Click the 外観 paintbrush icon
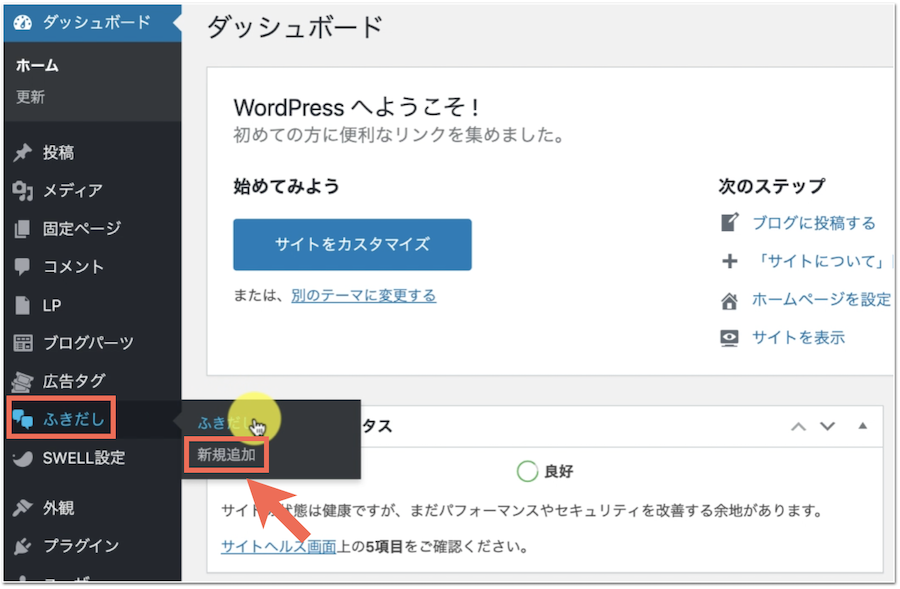Screen dimensions: 900x589 23,508
